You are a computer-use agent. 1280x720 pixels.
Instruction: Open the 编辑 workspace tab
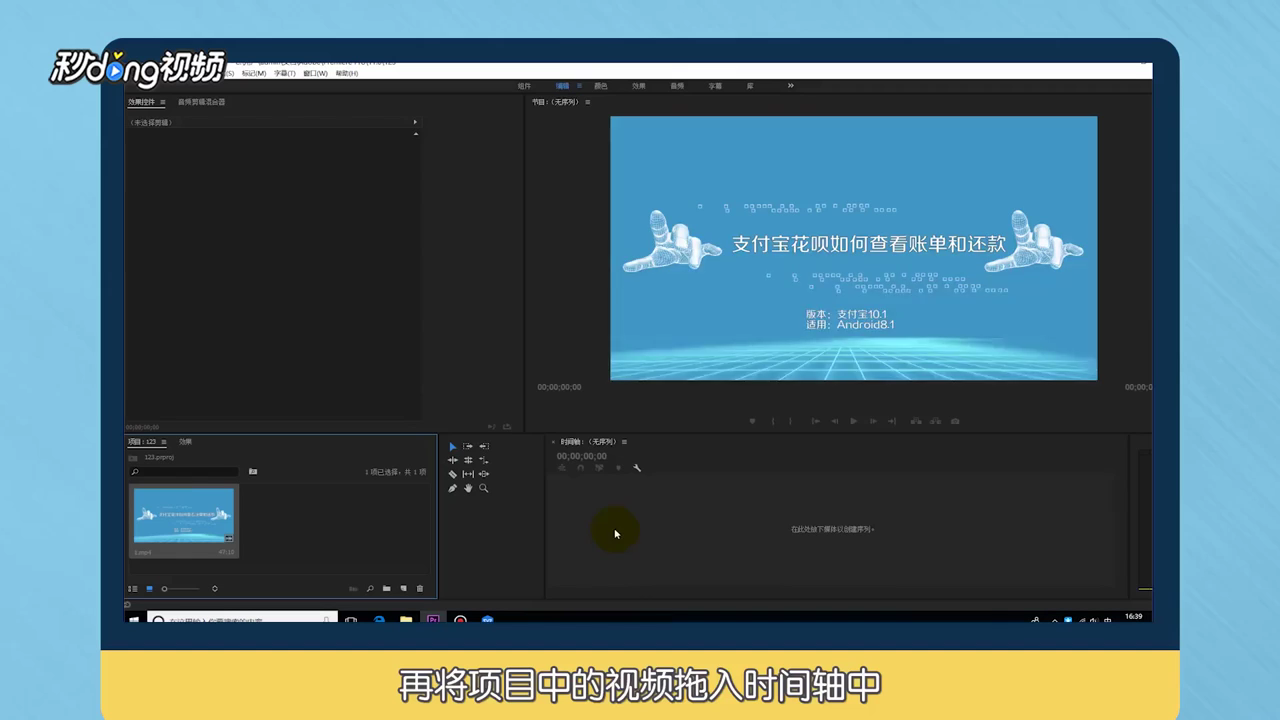562,86
